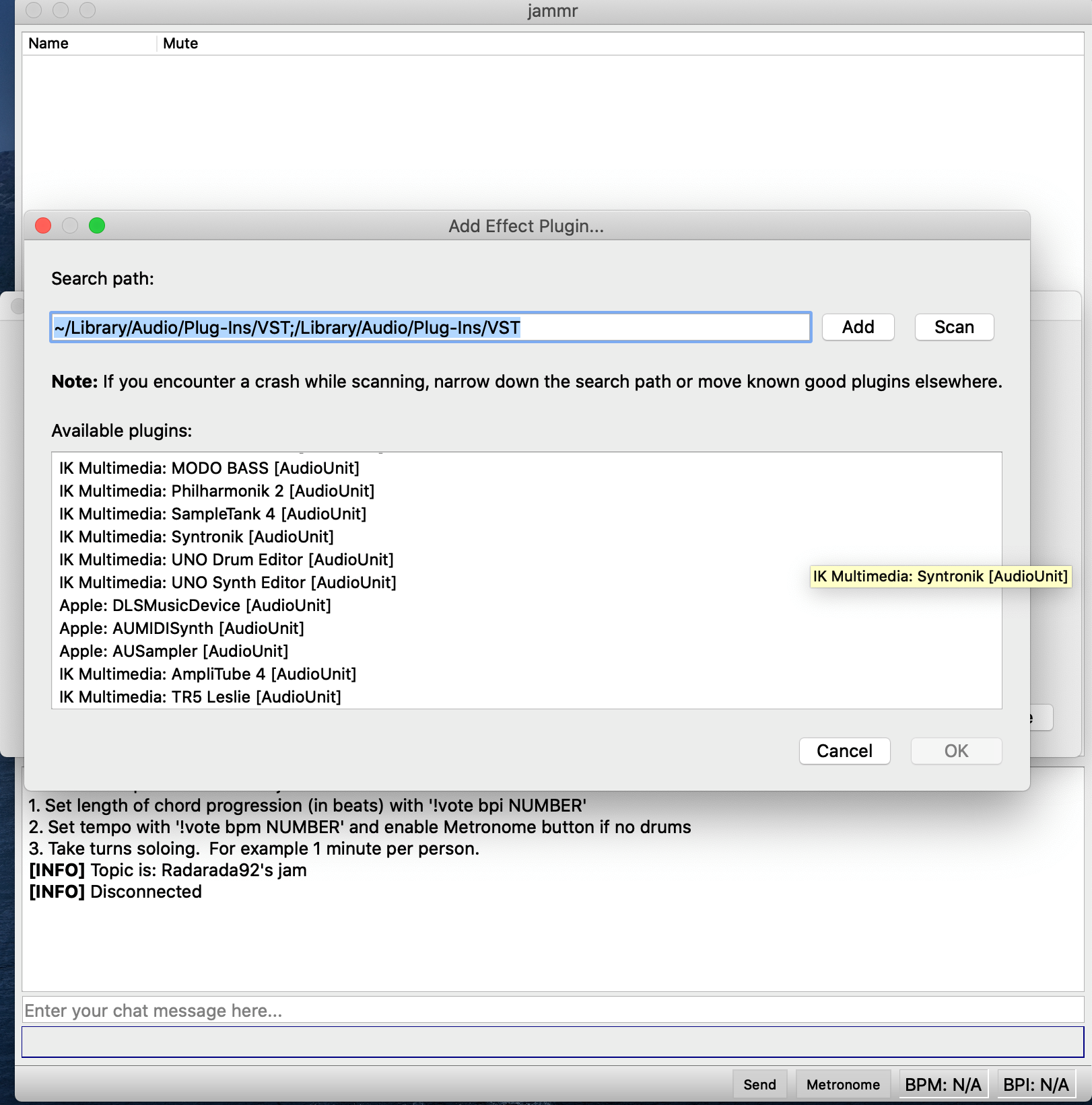
Task: Click Send chat message button
Action: click(x=759, y=1085)
